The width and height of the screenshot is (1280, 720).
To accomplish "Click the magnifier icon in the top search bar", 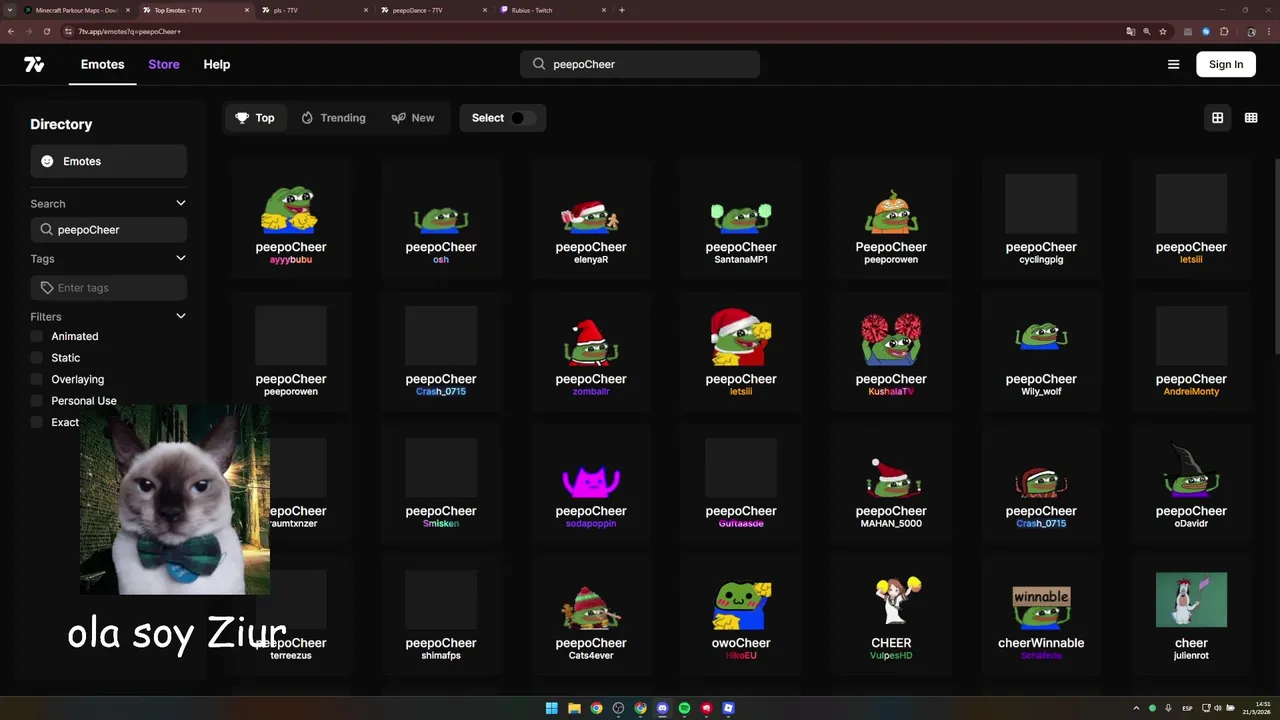I will pos(539,64).
